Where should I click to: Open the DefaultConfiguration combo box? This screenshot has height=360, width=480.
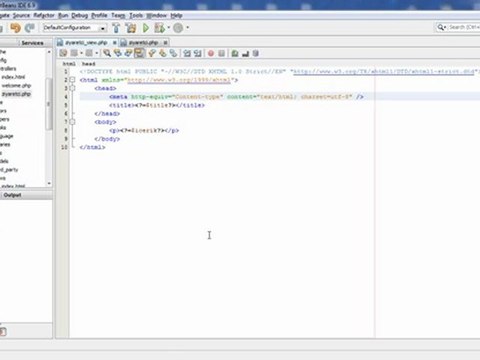tap(74, 28)
